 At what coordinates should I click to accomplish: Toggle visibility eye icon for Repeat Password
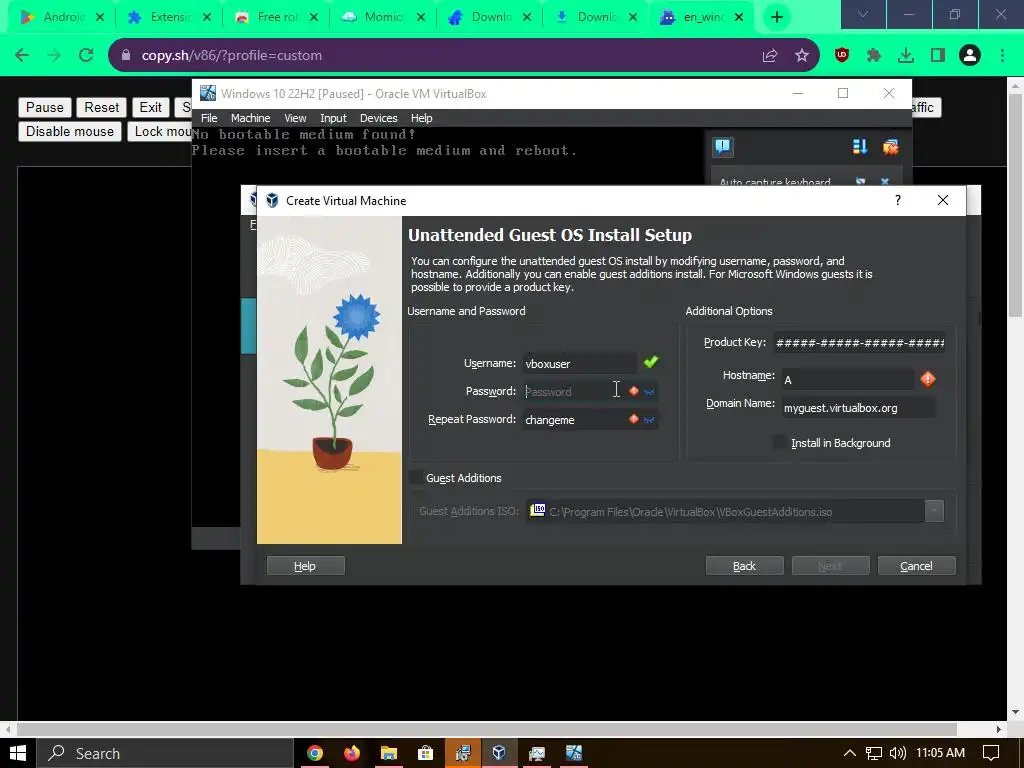[648, 419]
